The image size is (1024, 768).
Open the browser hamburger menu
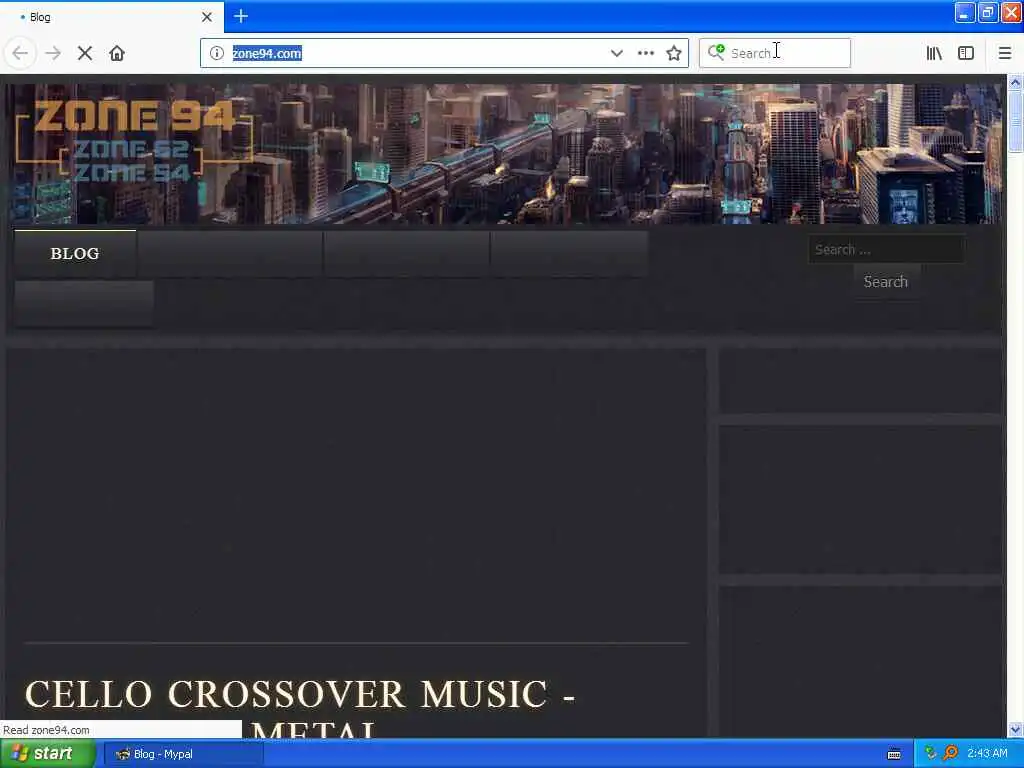[1004, 53]
